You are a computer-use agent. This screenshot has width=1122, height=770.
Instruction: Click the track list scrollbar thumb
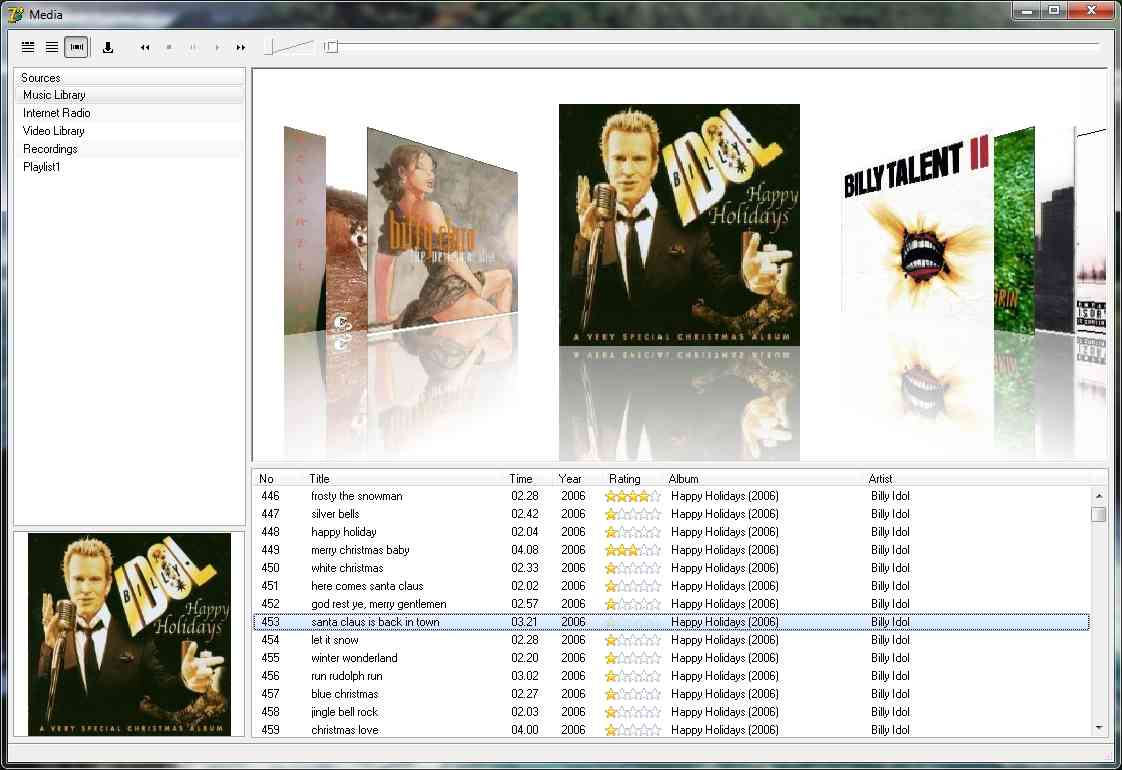[1098, 515]
